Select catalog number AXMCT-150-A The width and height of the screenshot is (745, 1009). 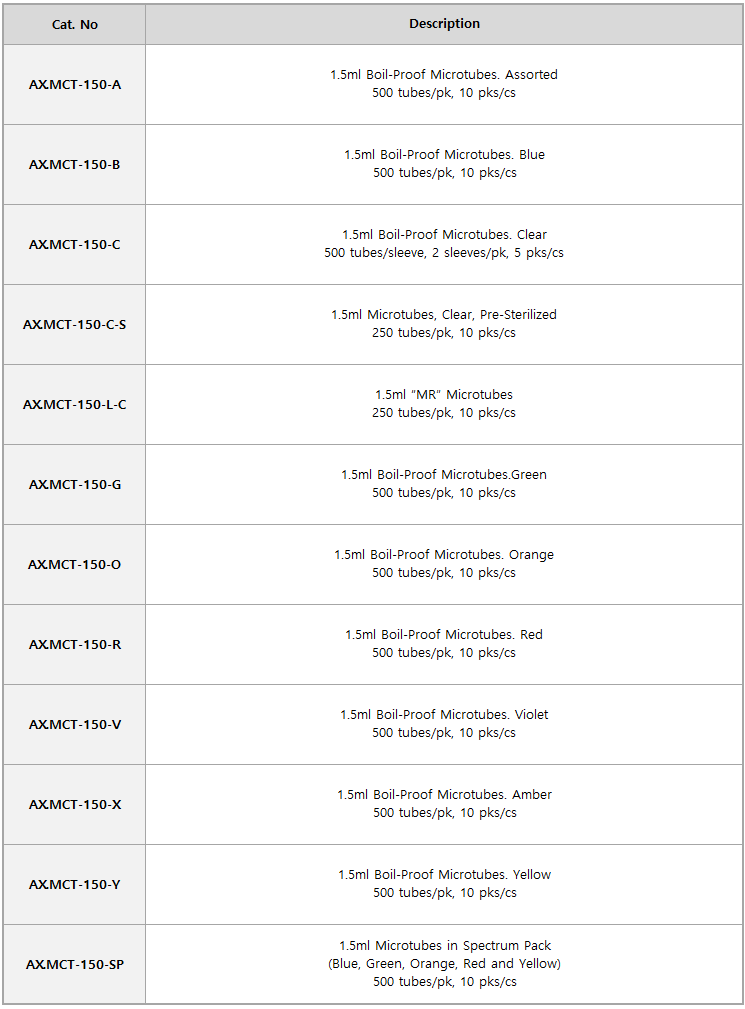point(75,84)
